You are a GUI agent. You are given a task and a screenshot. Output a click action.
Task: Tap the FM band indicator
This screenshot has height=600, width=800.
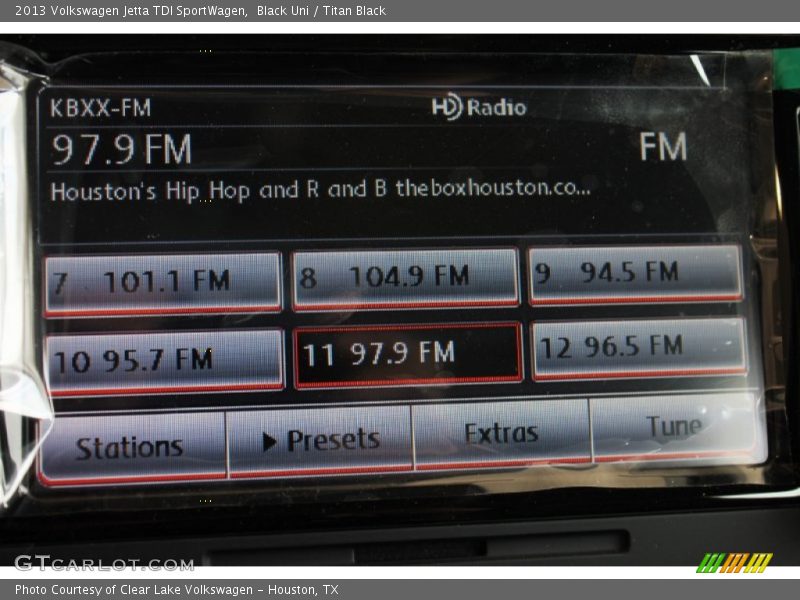(663, 147)
